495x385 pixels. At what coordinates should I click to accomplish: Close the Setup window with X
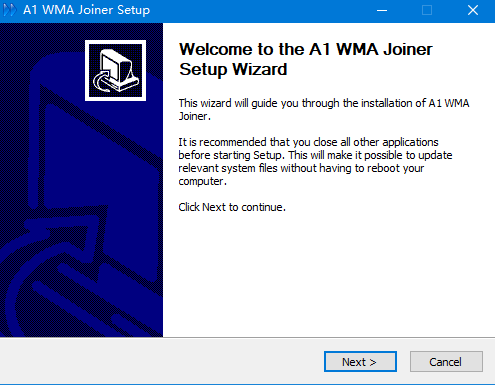tap(473, 10)
